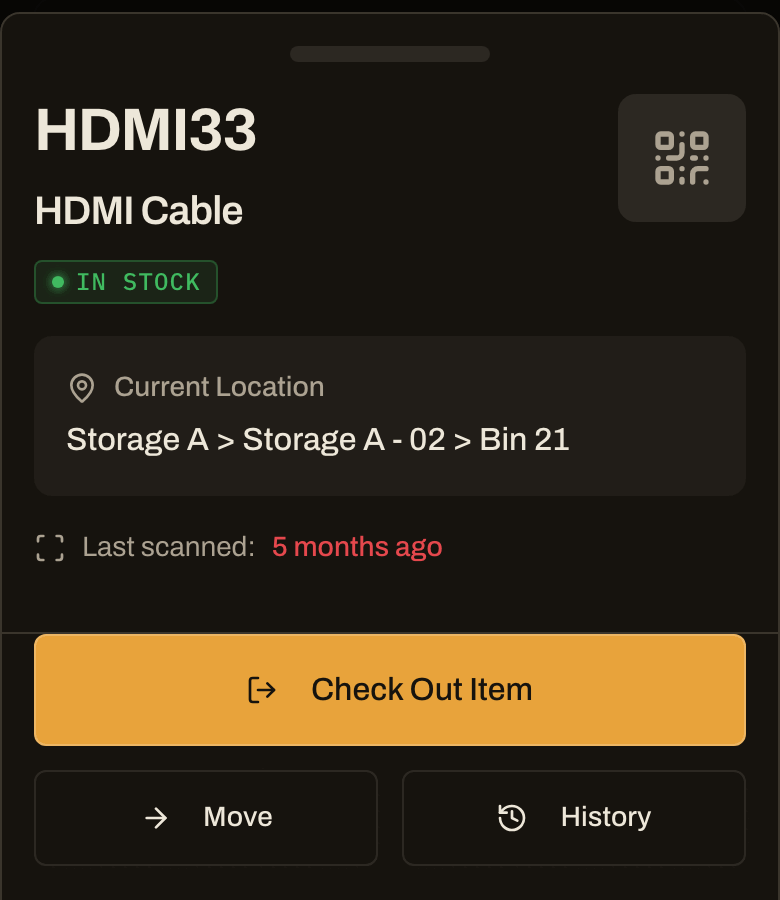Tap the sheet drag handle at top
Image resolution: width=780 pixels, height=900 pixels.
390,54
